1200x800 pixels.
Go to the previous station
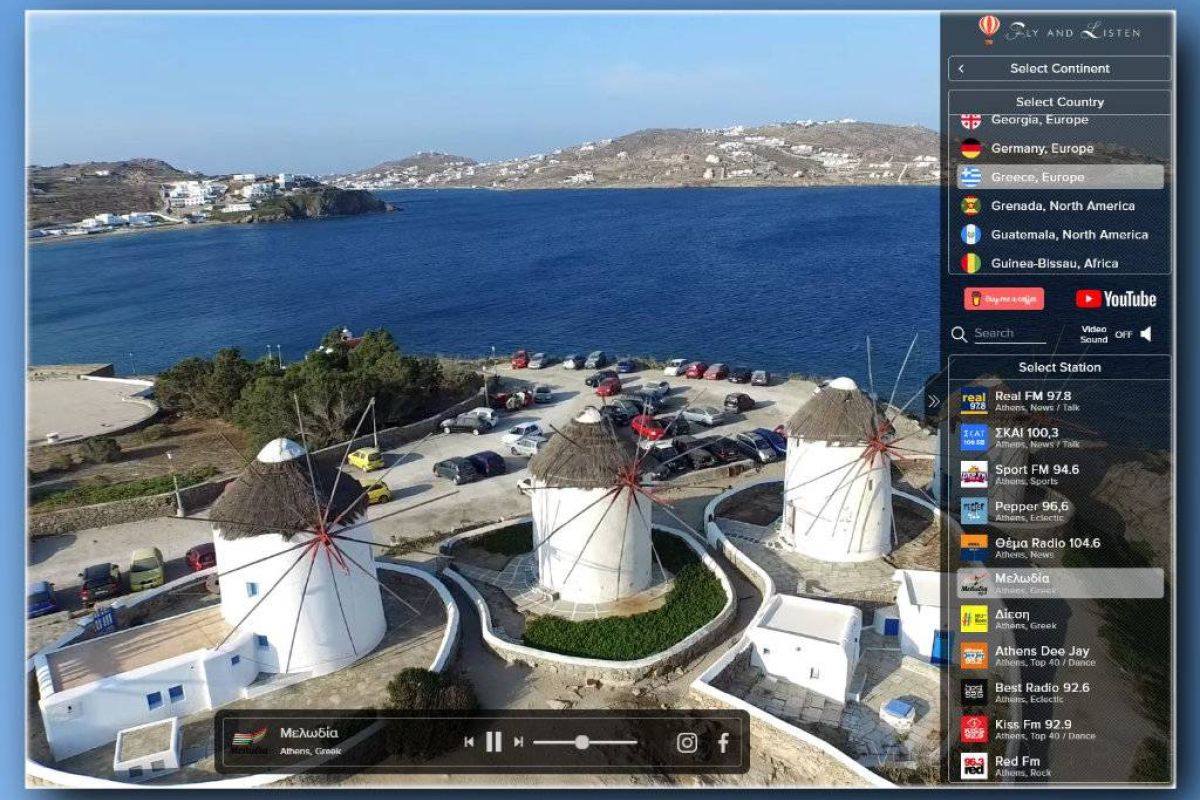(468, 742)
